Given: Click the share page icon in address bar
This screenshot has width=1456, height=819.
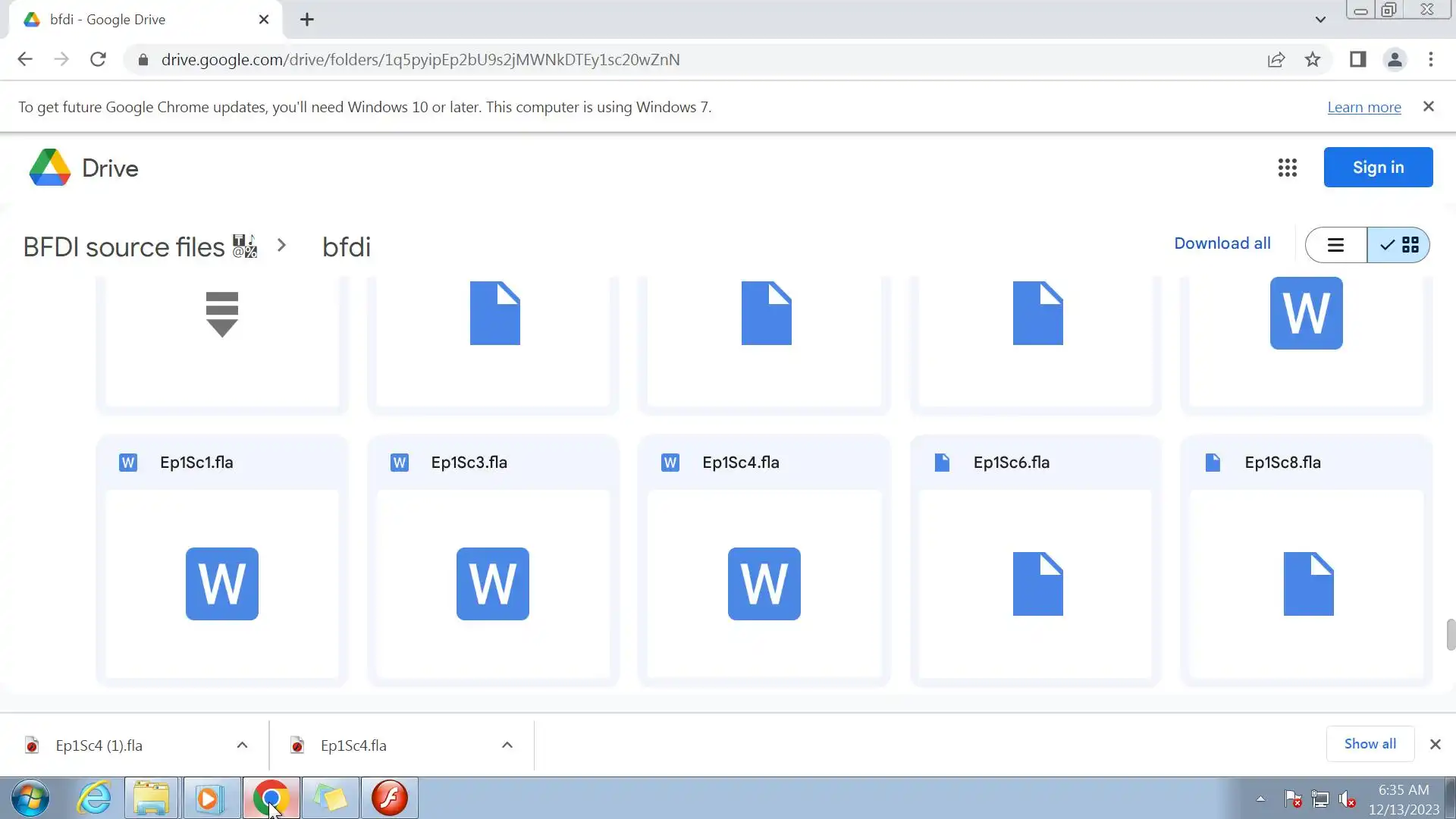Looking at the screenshot, I should pos(1276,60).
